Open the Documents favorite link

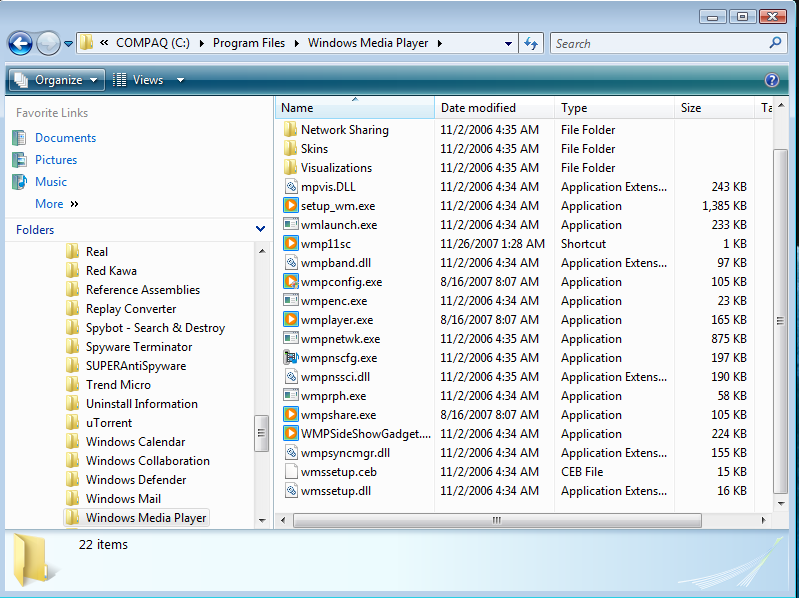65,138
